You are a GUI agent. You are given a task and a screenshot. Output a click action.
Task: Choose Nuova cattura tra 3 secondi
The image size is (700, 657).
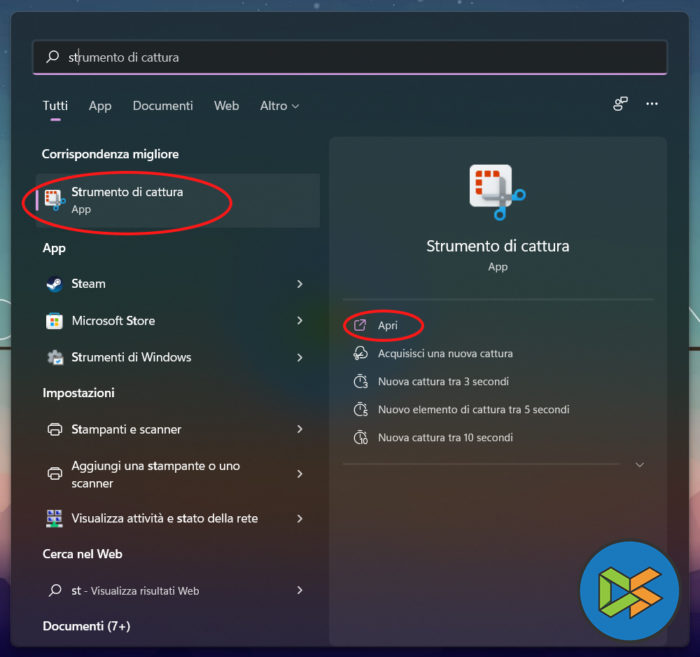click(443, 382)
